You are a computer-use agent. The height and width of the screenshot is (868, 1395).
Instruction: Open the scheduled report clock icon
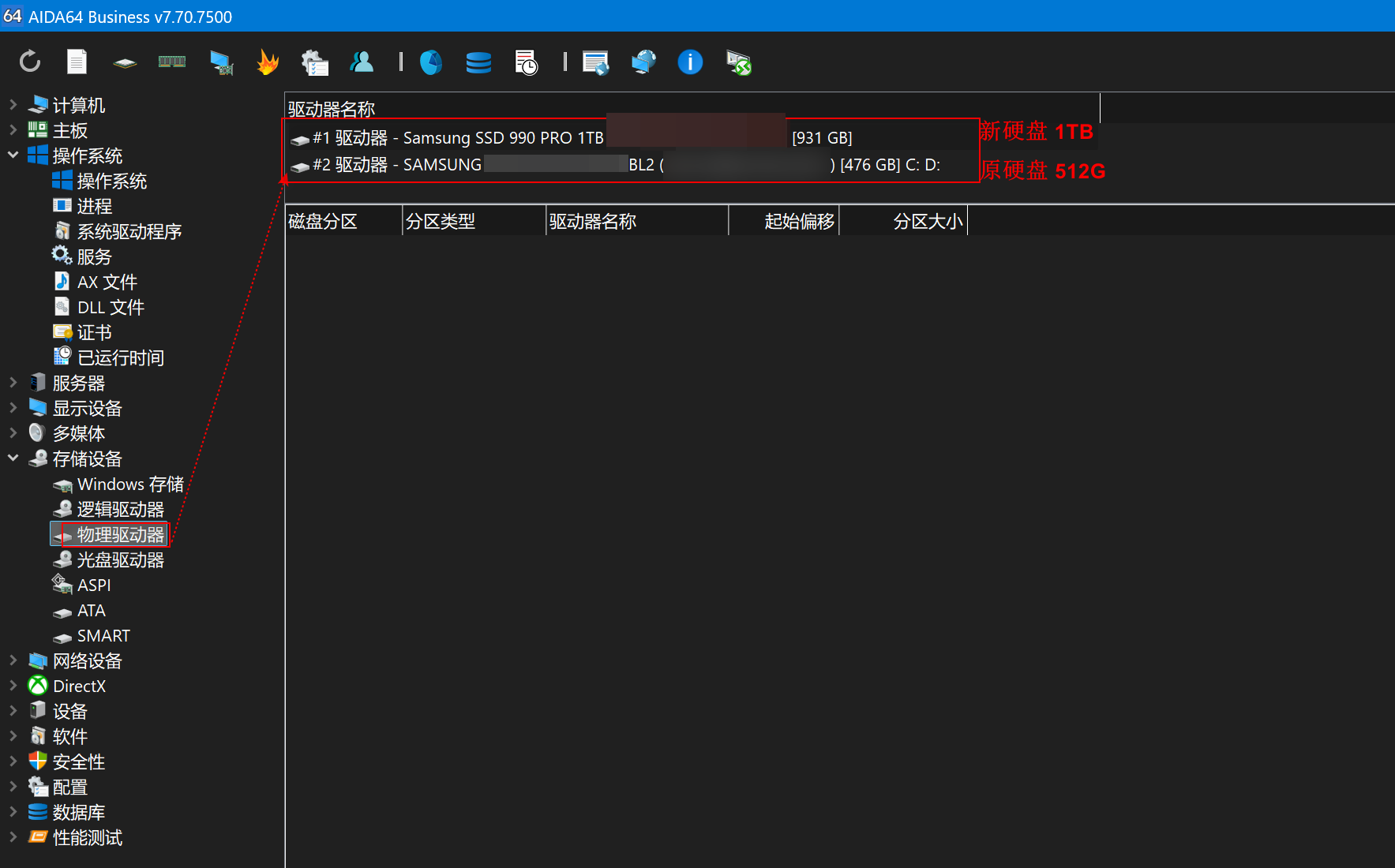pos(526,62)
